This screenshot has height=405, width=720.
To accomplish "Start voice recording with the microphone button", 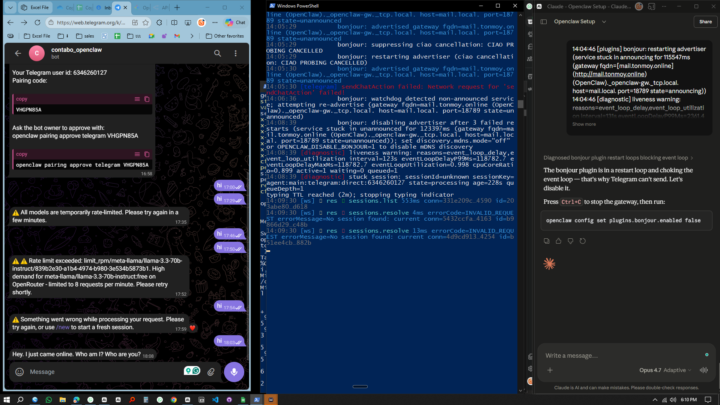I will [234, 372].
